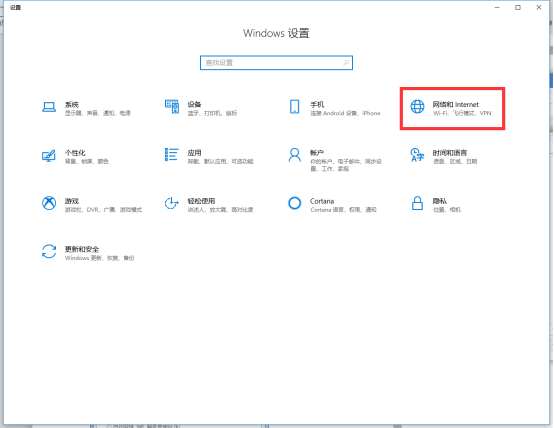Click the 应用 title text
The height and width of the screenshot is (428, 554).
[194, 153]
